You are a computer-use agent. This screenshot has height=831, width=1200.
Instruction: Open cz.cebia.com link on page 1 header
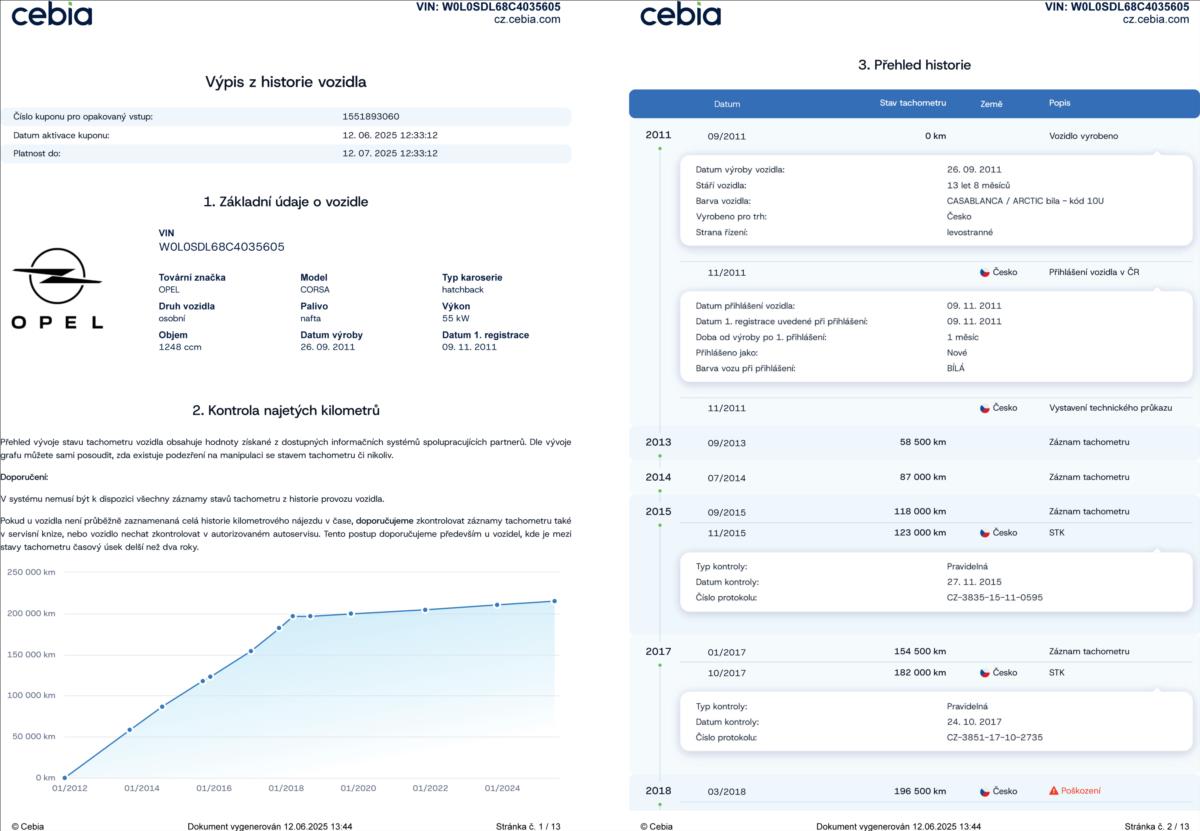click(x=526, y=19)
